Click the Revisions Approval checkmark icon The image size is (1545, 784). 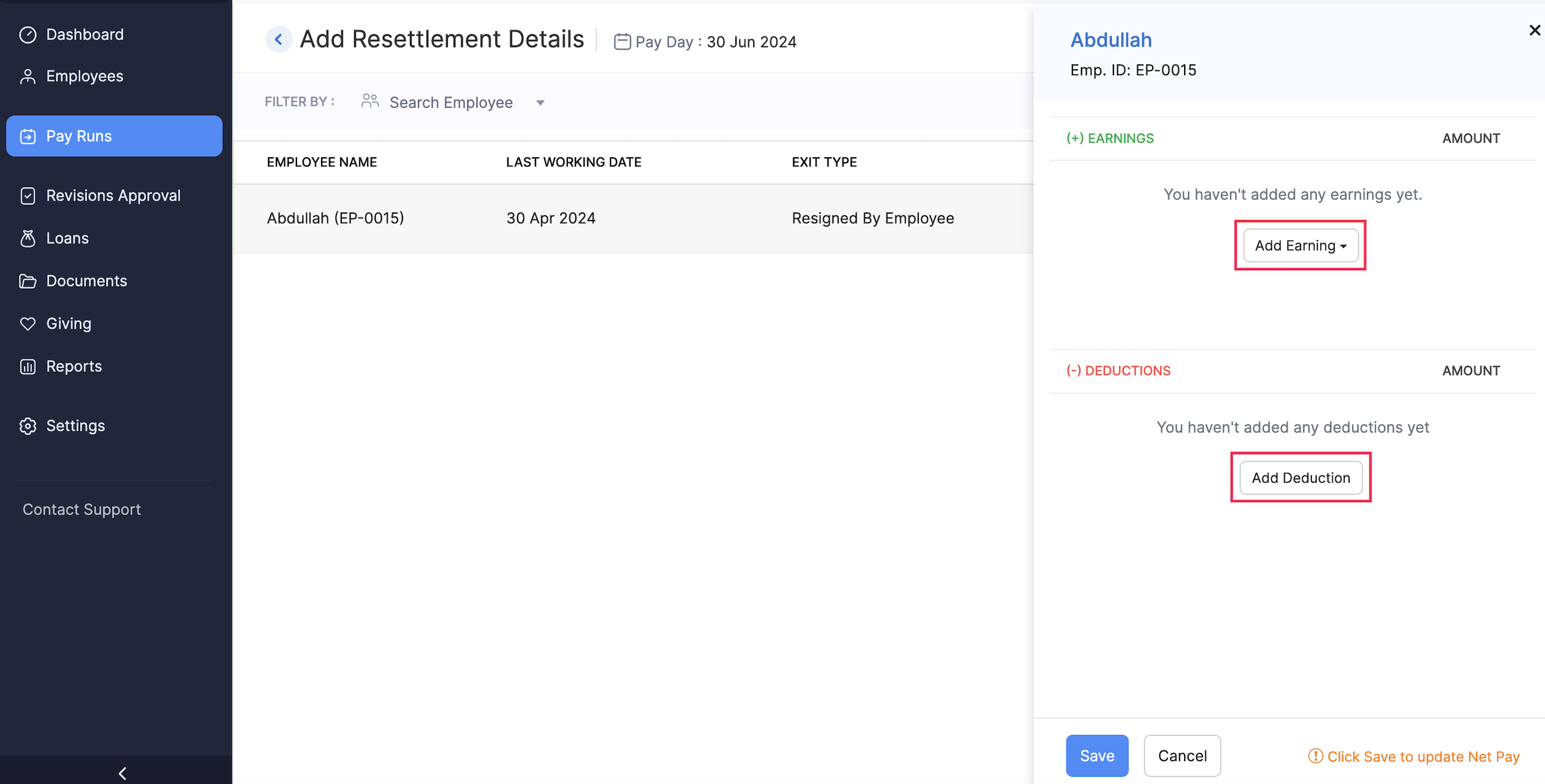[28, 195]
